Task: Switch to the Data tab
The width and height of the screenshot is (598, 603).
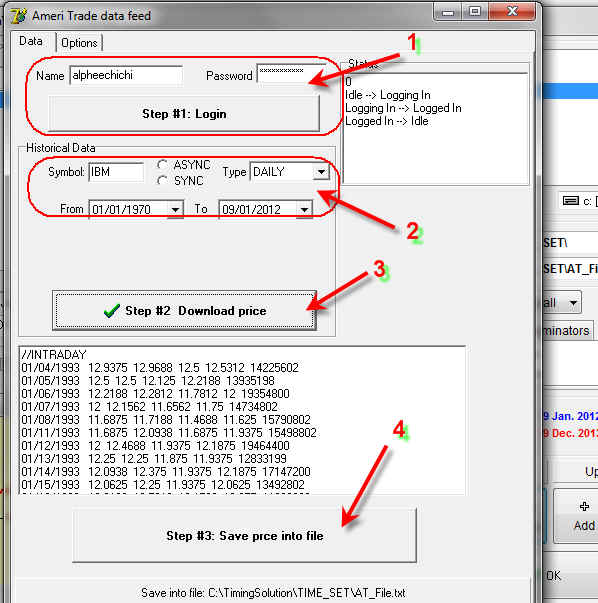Action: click(31, 41)
